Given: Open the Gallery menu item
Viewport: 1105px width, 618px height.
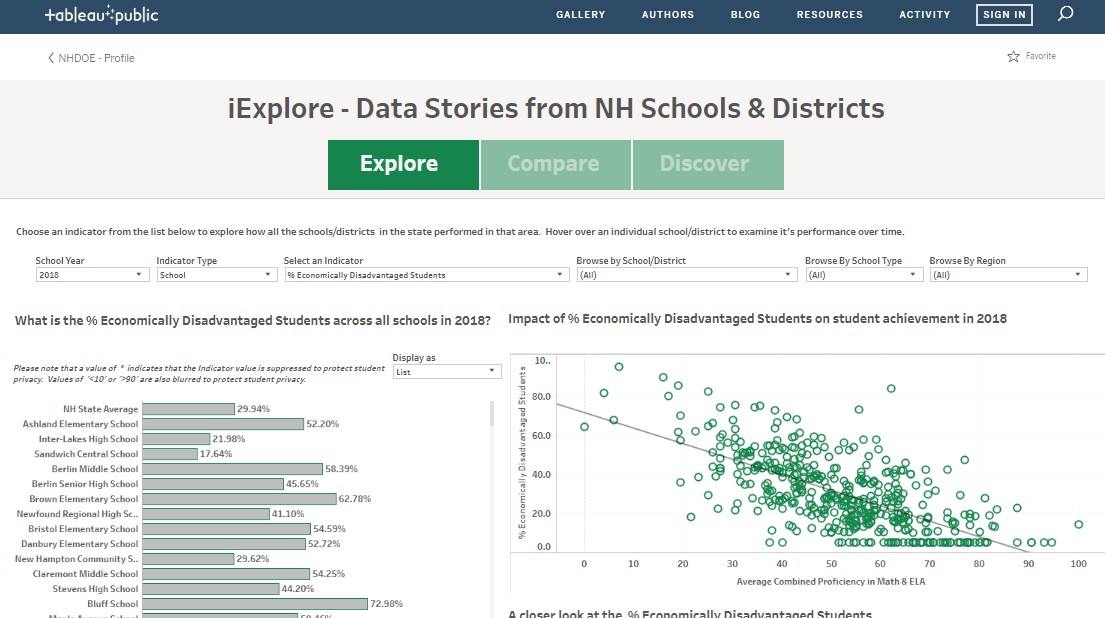Looking at the screenshot, I should (581, 15).
